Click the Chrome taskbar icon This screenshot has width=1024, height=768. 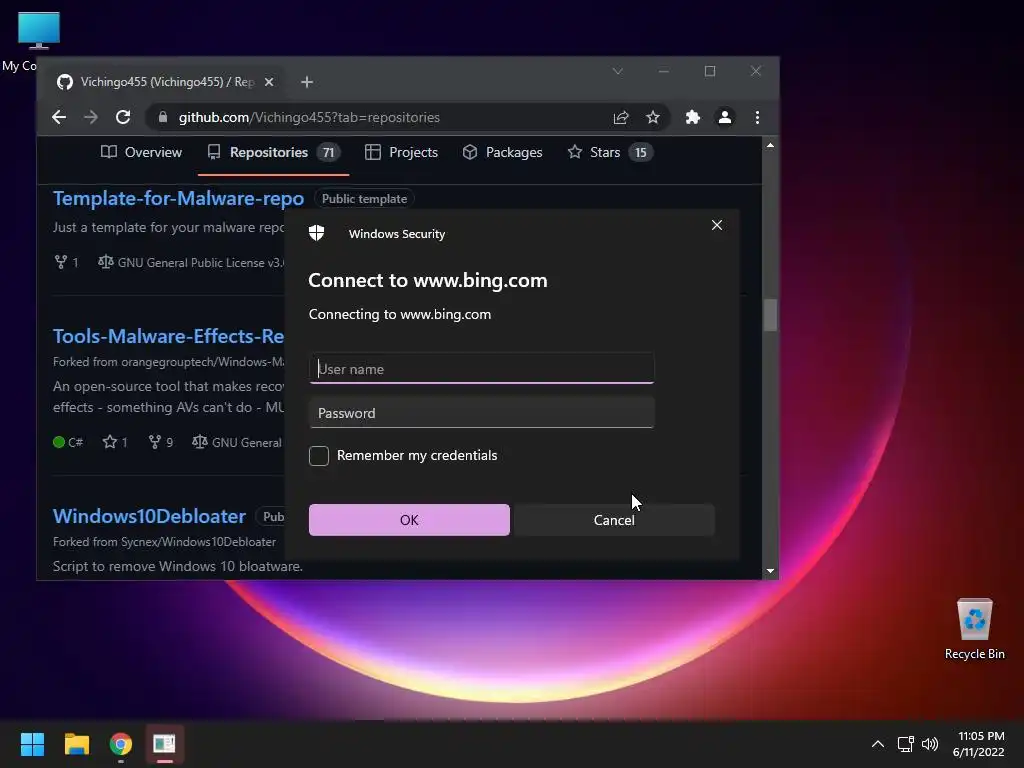click(x=121, y=744)
